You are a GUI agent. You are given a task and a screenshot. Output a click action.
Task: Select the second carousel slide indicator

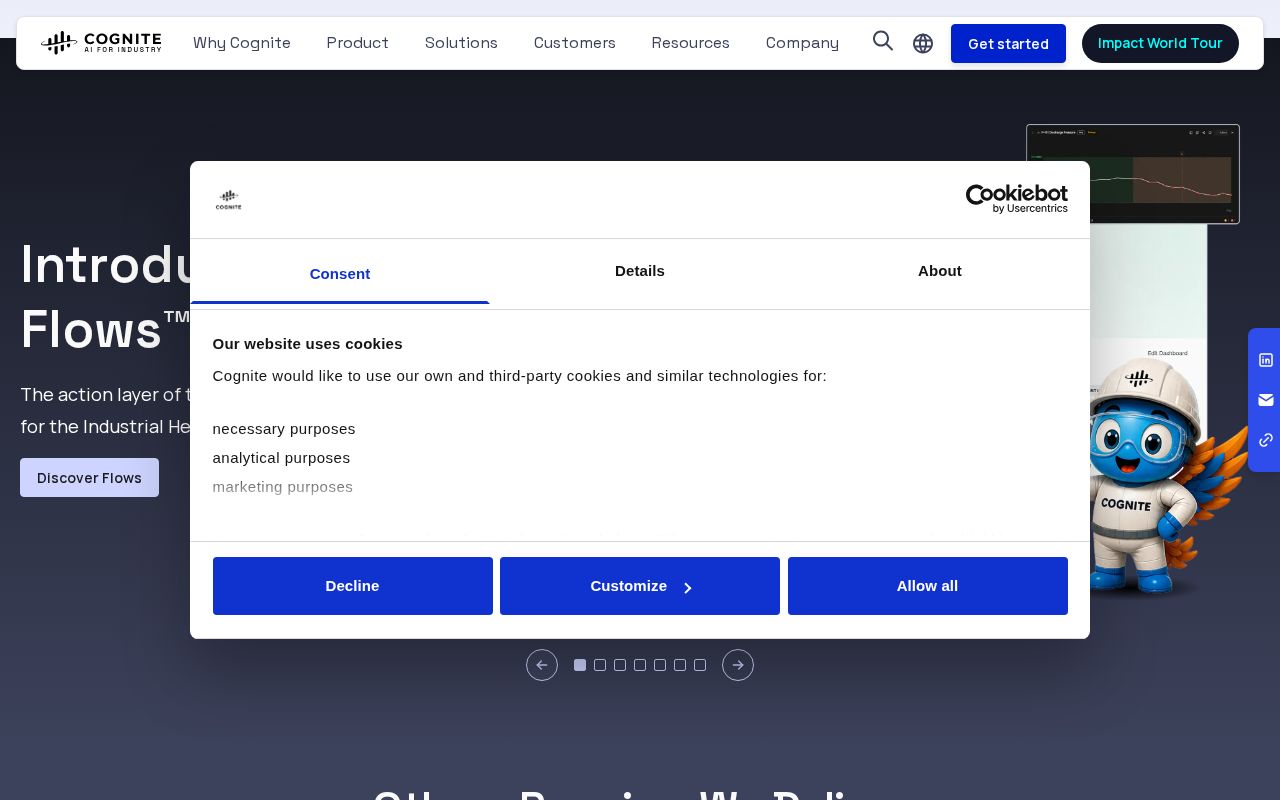600,665
